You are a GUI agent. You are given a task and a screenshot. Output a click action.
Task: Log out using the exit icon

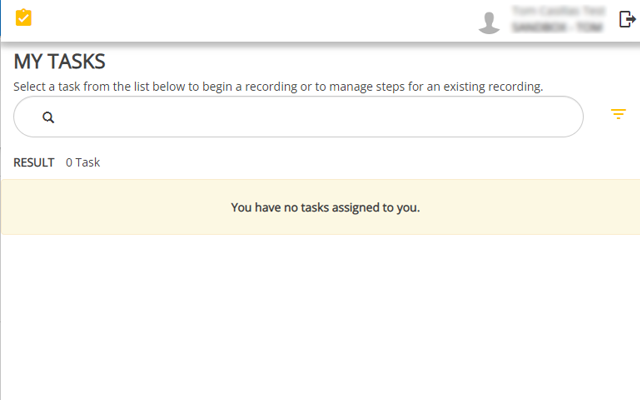click(x=627, y=19)
